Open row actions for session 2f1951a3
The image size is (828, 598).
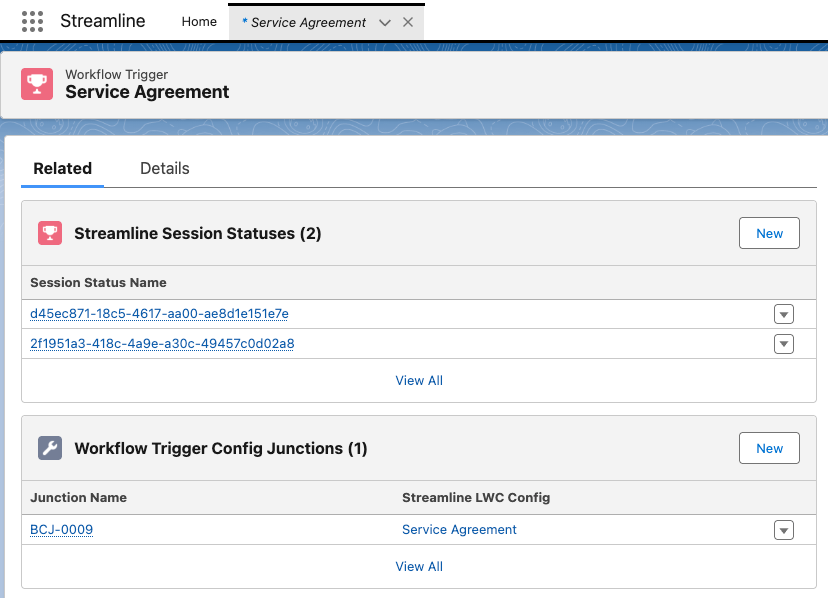784,344
